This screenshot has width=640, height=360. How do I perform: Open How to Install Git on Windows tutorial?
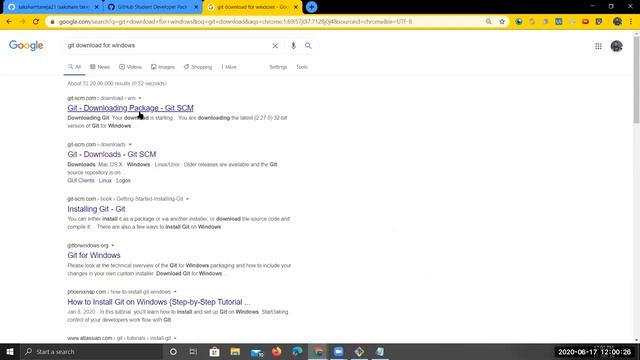tap(159, 302)
